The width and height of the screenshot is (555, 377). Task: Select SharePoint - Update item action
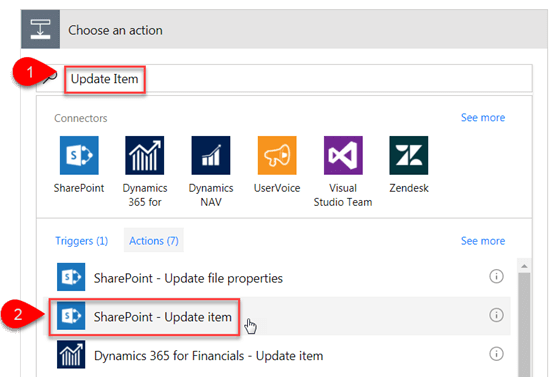click(276, 316)
